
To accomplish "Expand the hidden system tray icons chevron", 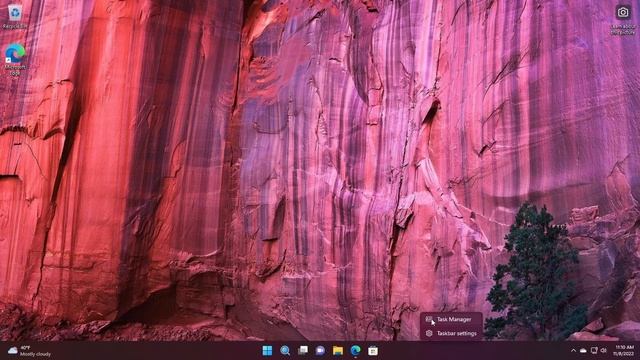I will pos(573,351).
